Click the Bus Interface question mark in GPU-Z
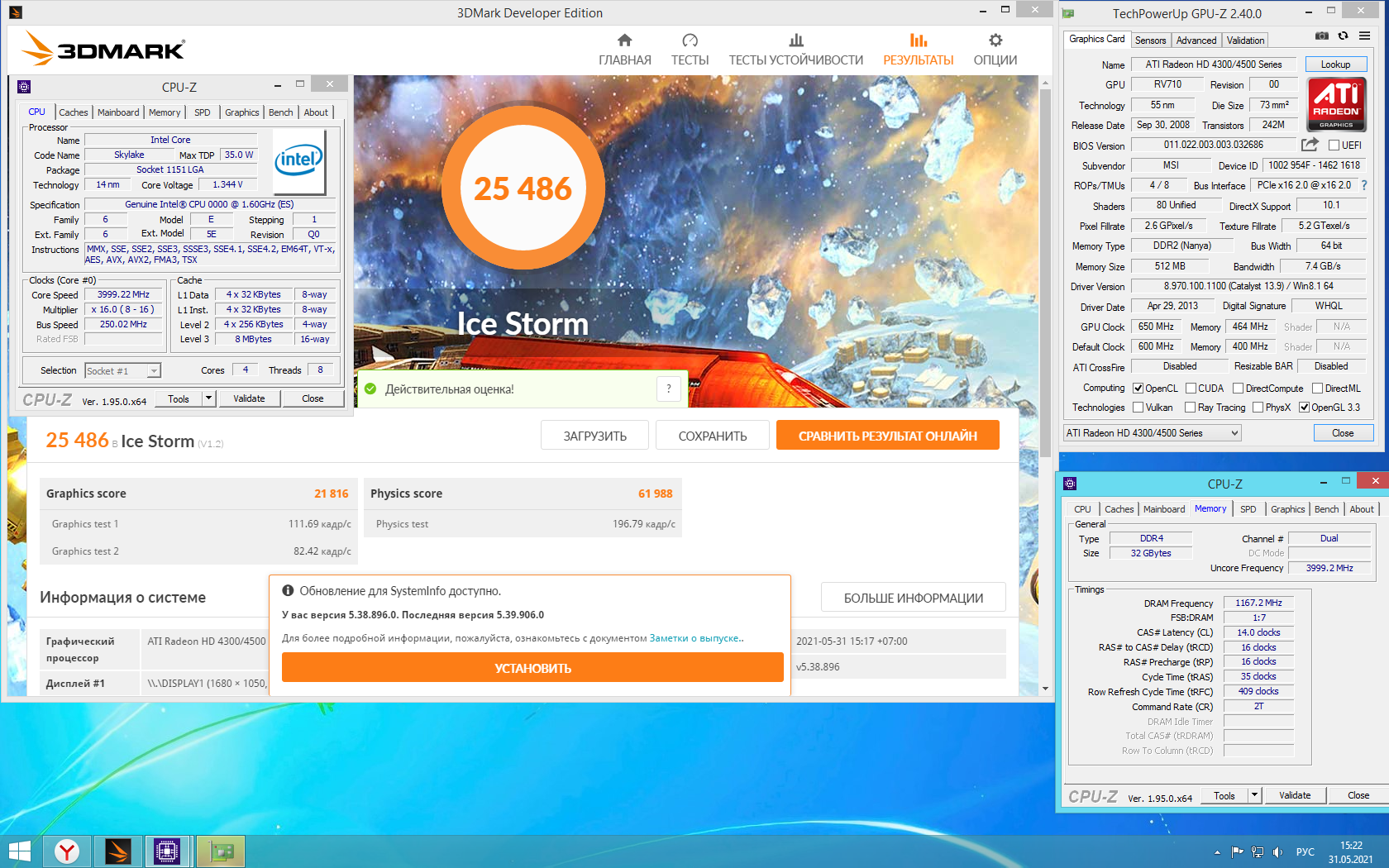The image size is (1389, 868). [1364, 185]
